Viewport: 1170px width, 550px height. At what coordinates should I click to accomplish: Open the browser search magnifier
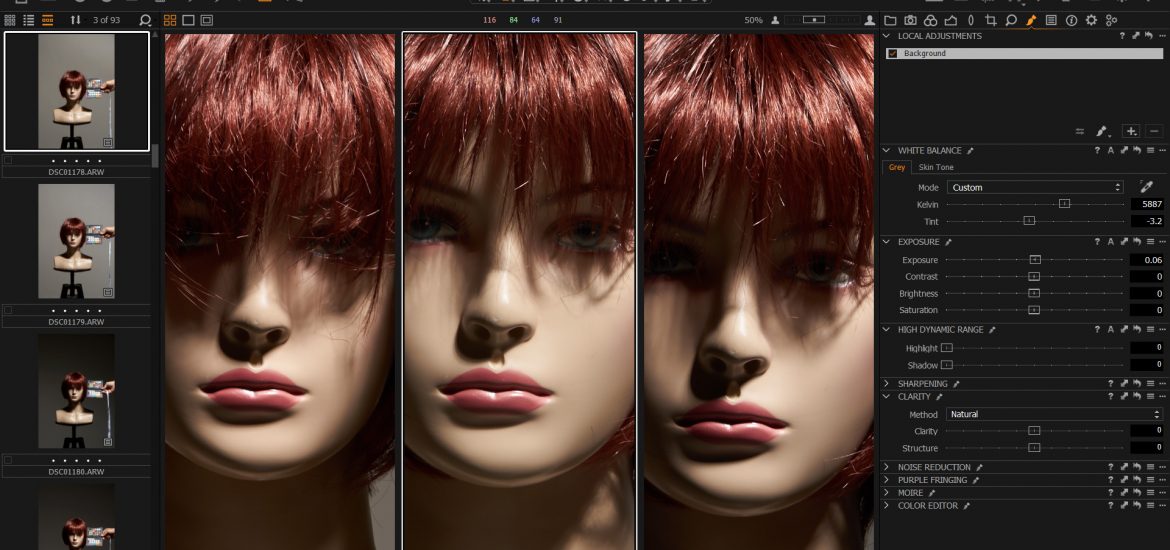[146, 20]
